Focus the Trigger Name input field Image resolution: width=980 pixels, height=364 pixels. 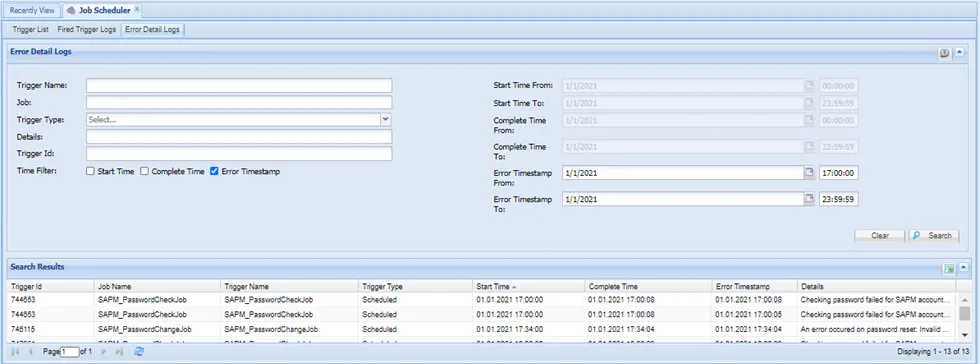(x=239, y=85)
